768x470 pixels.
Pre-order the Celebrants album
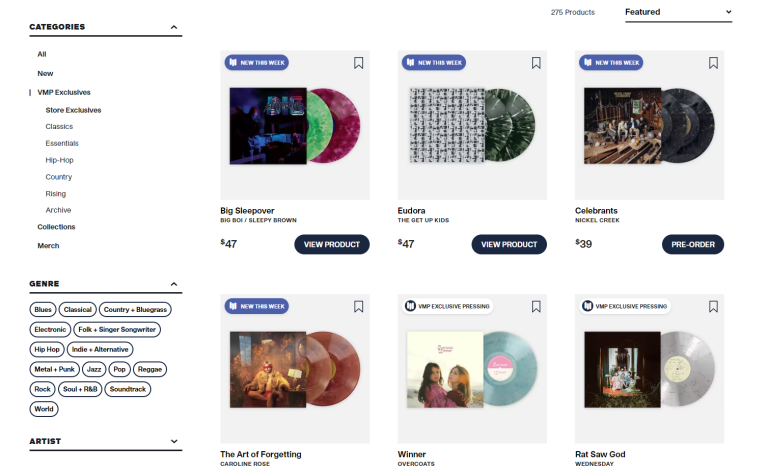click(692, 244)
